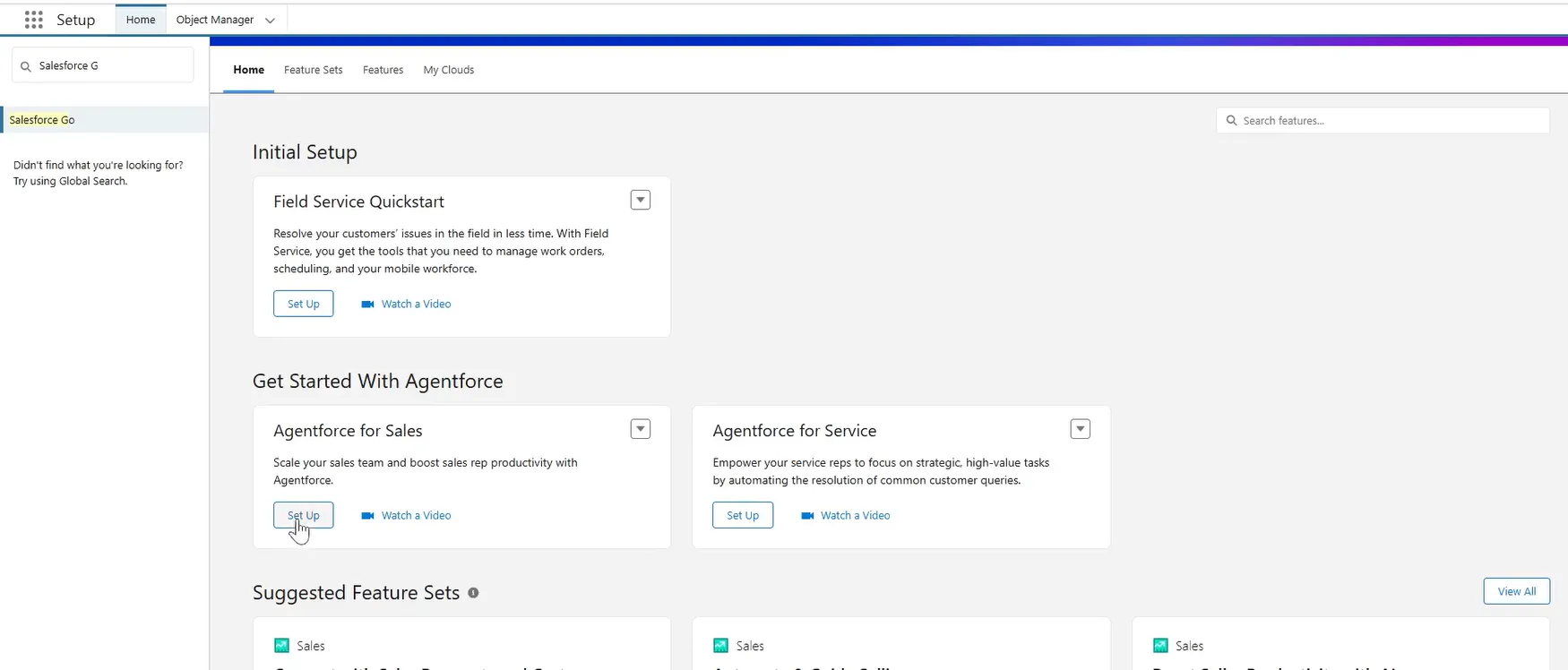1568x670 pixels.
Task: Select Salesforce Go in the sidebar results
Action: tap(42, 120)
